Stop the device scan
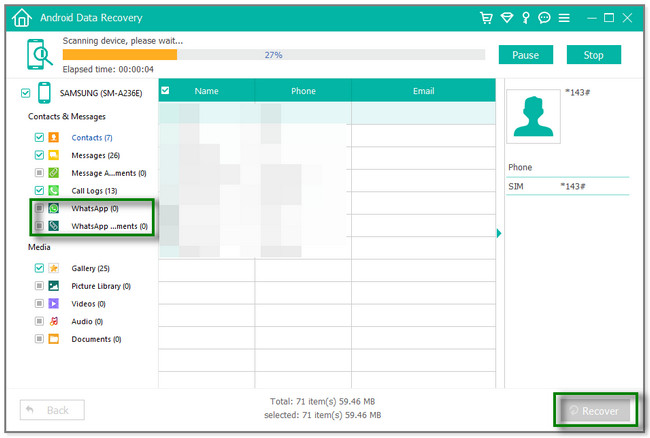The height and width of the screenshot is (438, 650). pos(594,55)
